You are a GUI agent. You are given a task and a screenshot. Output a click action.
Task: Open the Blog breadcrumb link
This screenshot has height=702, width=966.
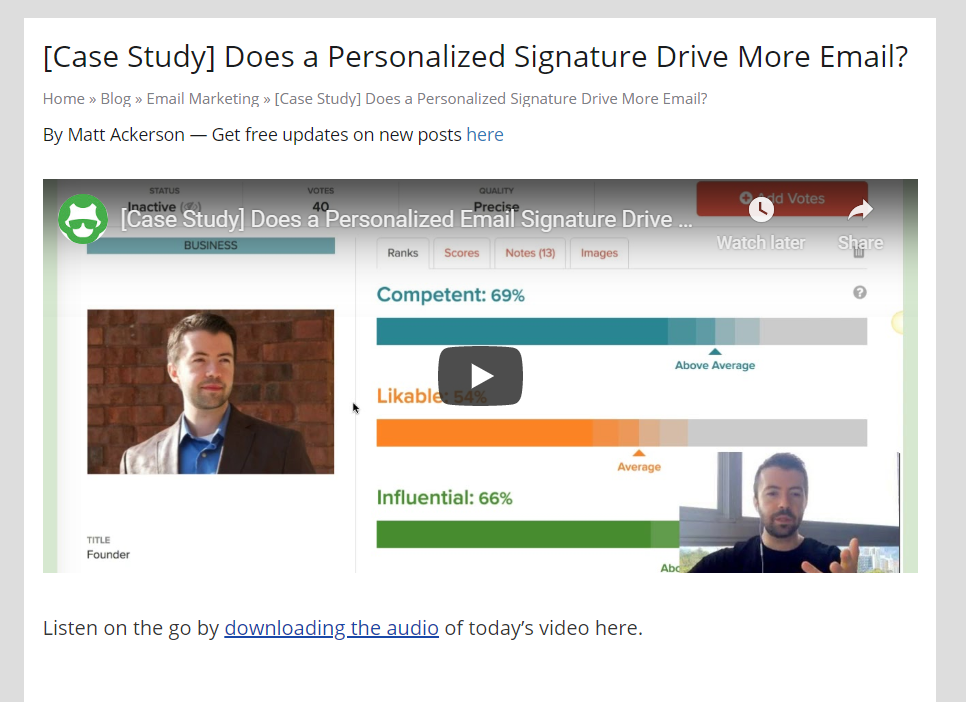pos(116,99)
